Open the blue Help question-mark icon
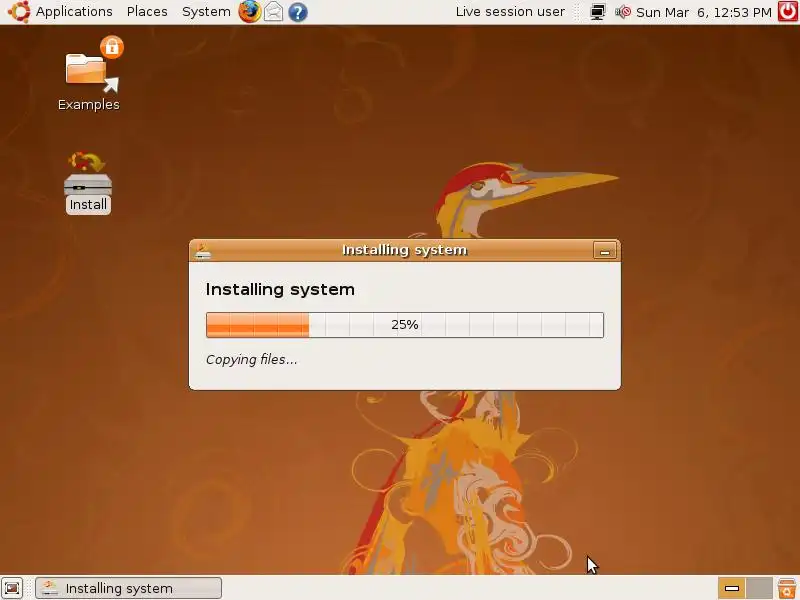This screenshot has height=600, width=800. tap(297, 12)
